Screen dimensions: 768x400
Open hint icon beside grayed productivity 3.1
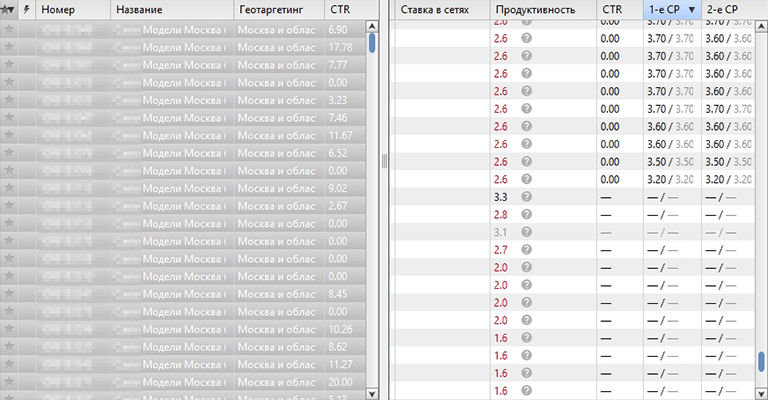[x=527, y=232]
